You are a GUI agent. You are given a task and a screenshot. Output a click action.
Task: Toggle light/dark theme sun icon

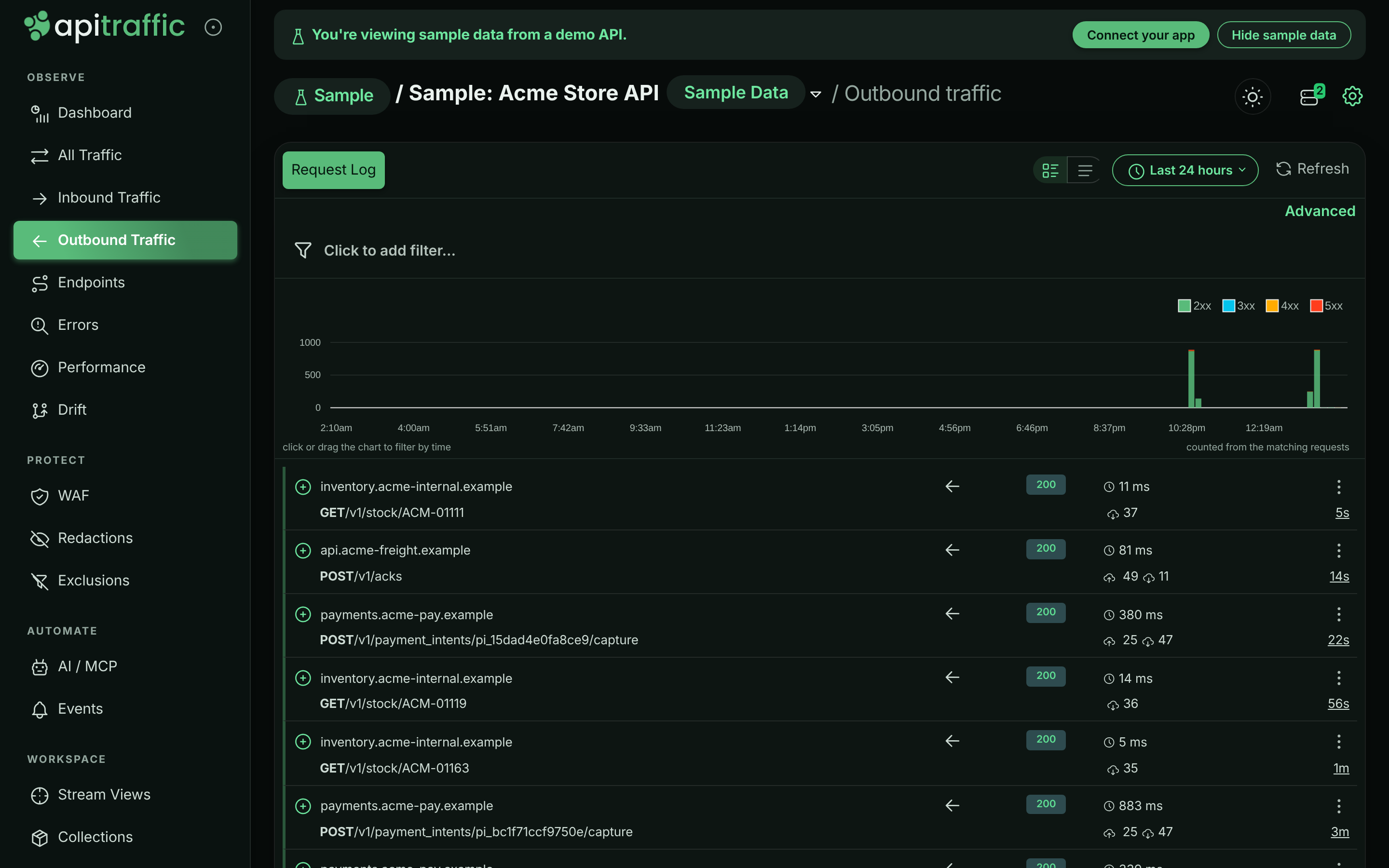tap(1253, 96)
